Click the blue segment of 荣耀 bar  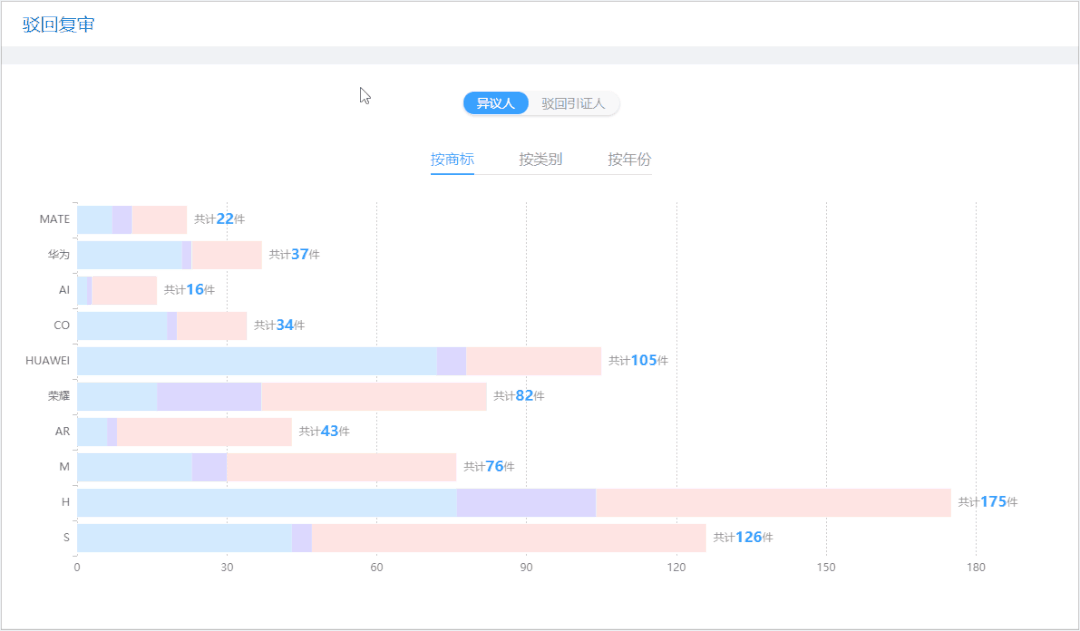point(117,397)
